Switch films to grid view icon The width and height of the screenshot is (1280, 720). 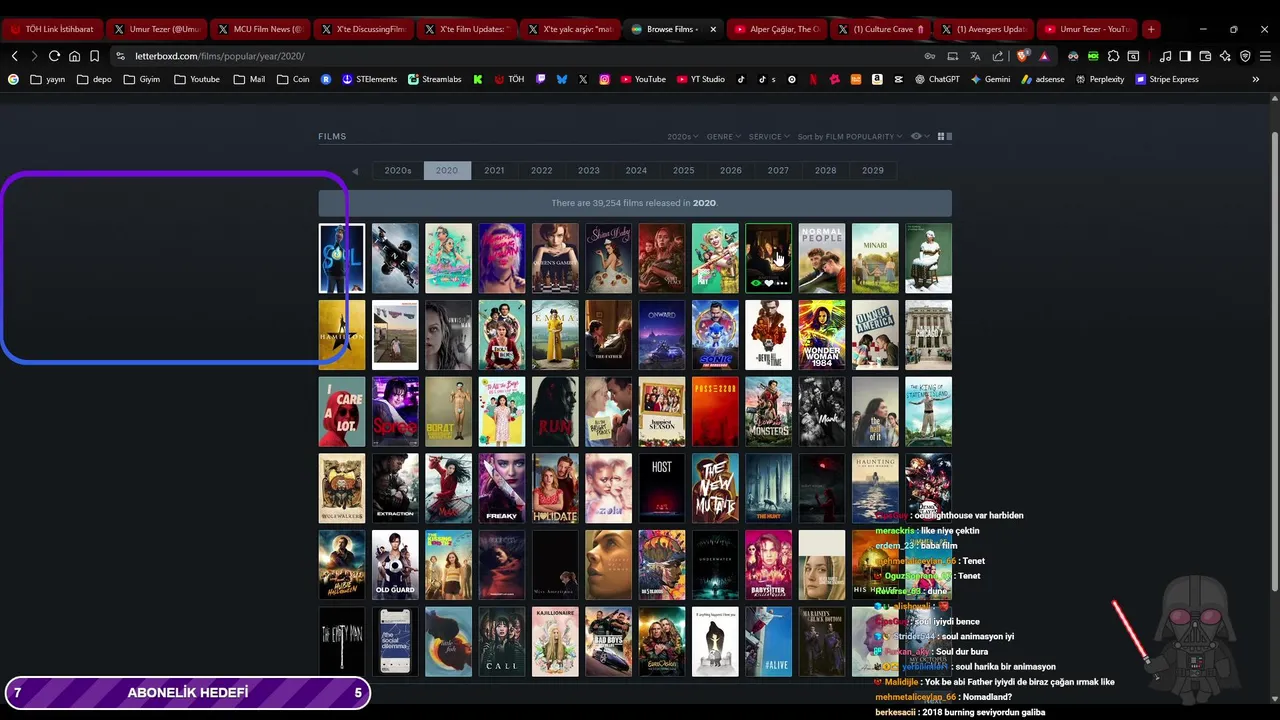pyautogui.click(x=941, y=136)
